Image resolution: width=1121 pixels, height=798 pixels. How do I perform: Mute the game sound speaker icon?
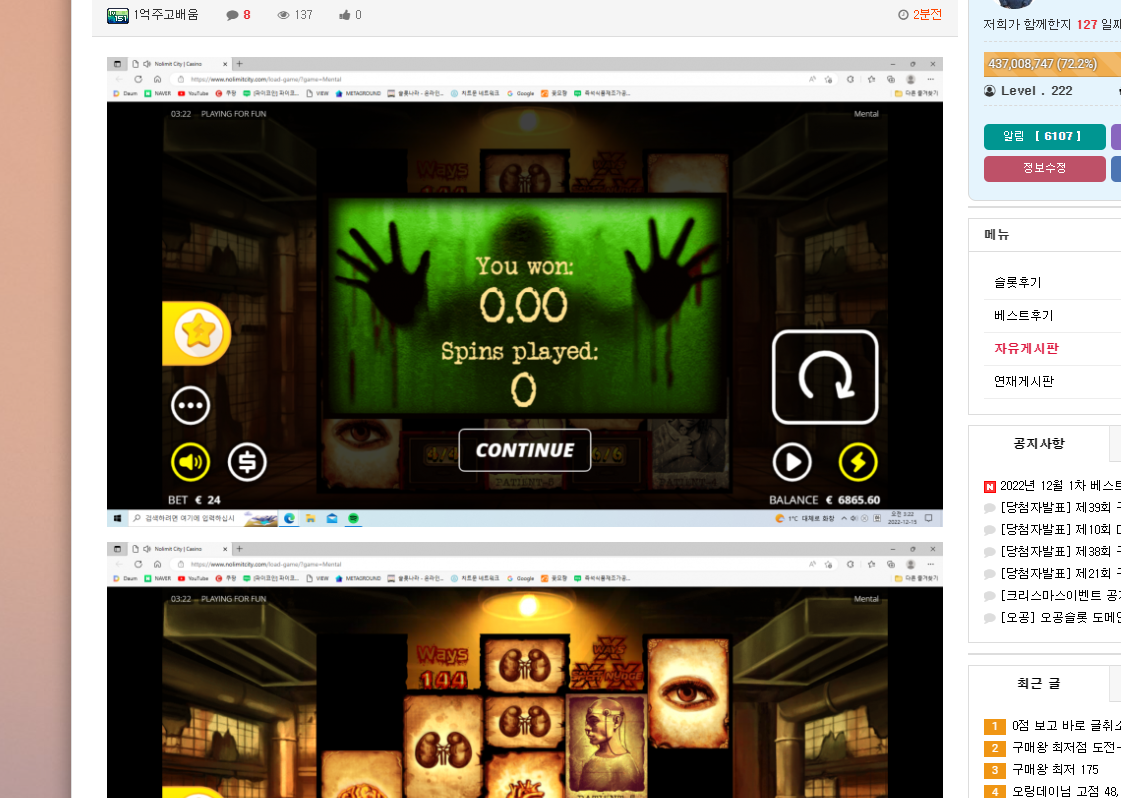click(190, 462)
